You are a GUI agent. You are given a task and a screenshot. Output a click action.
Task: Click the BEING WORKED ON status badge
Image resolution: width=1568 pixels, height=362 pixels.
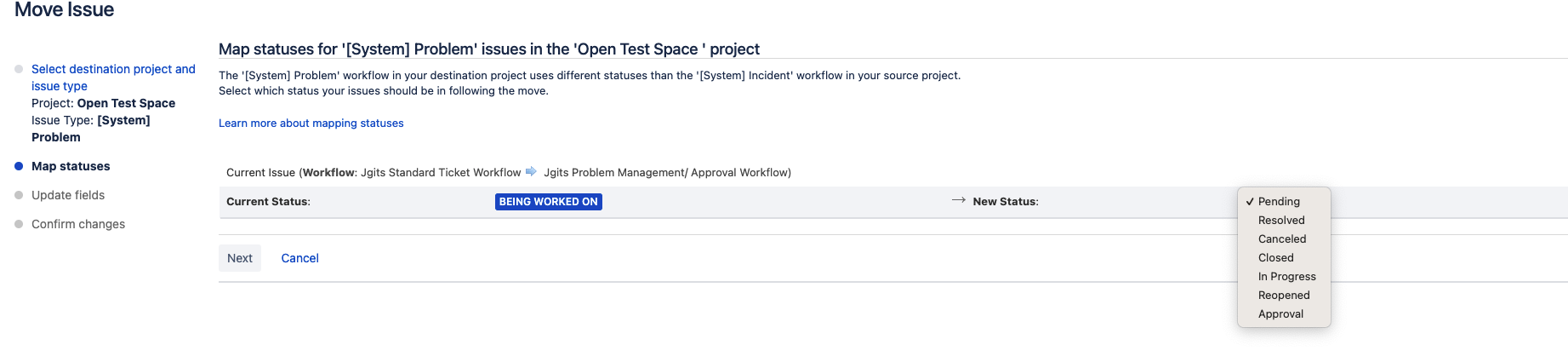pos(549,202)
